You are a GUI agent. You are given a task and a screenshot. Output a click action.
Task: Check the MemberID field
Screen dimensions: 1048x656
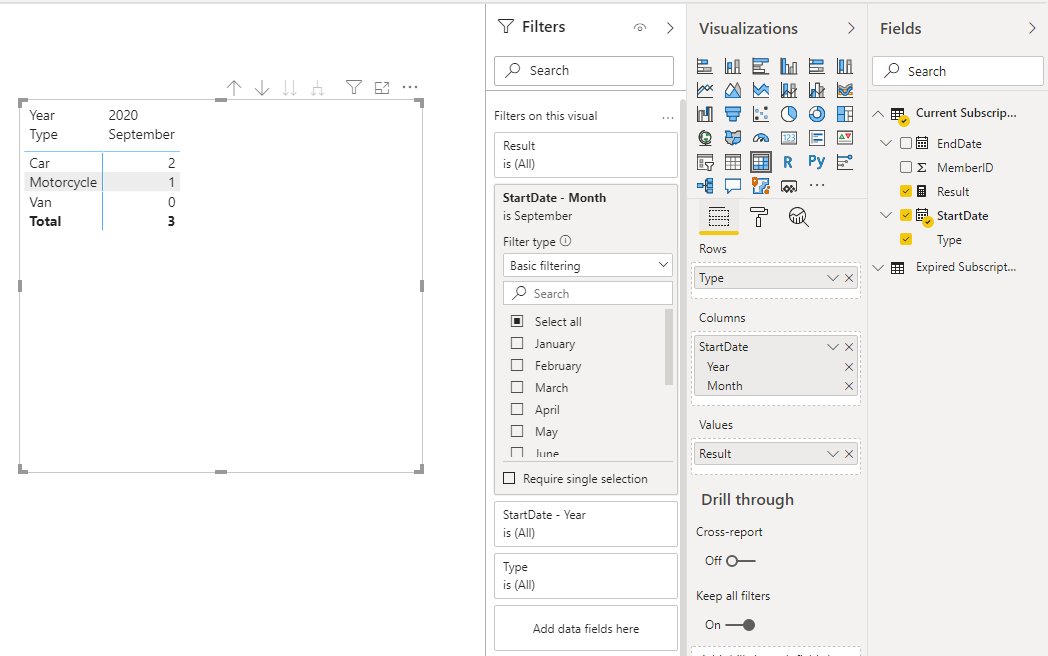pos(906,167)
